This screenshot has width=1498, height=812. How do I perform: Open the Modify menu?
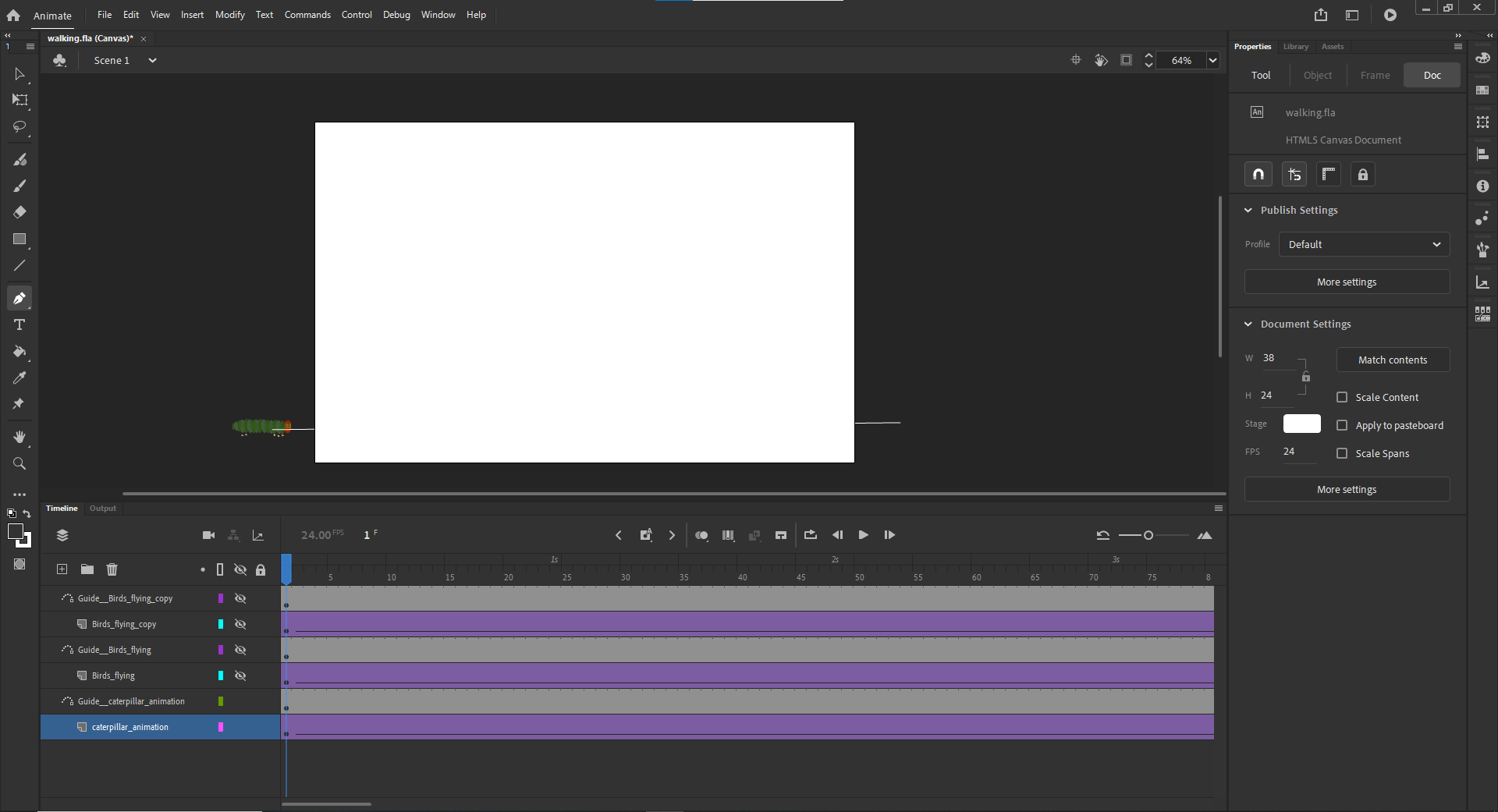point(229,15)
